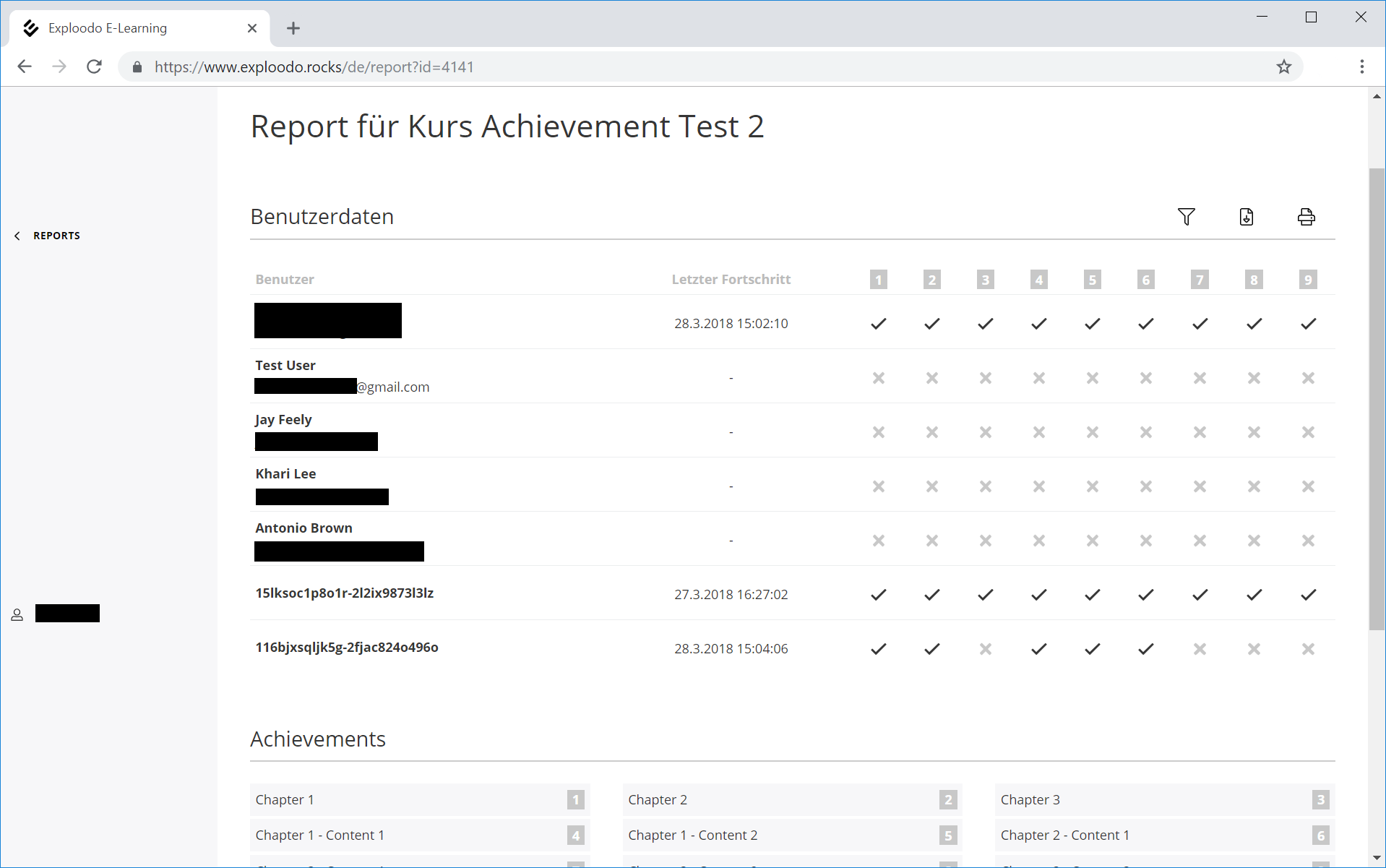Click Test User's first achievement X mark
This screenshot has width=1386, height=868.
click(x=878, y=378)
